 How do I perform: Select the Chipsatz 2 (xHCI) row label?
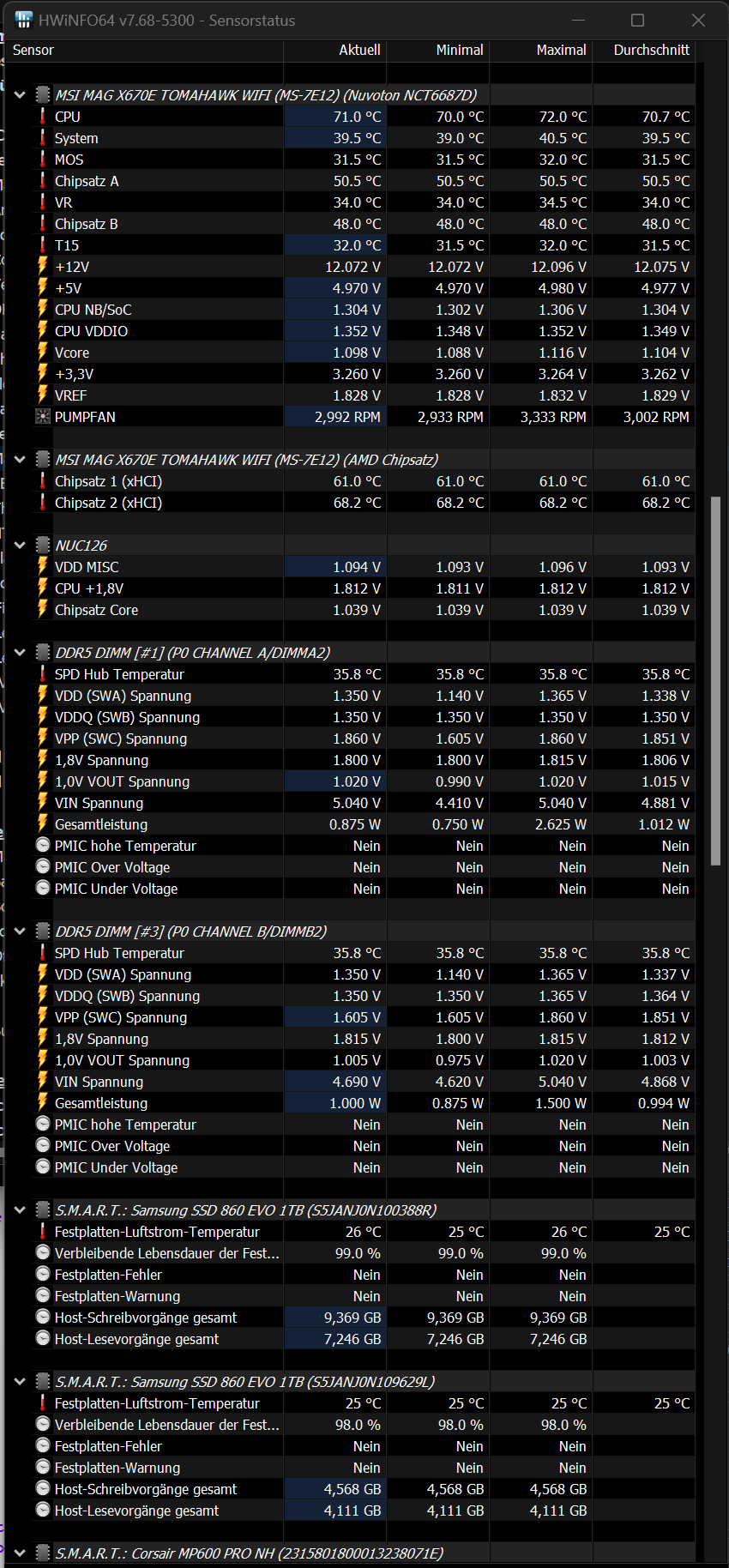pos(108,503)
